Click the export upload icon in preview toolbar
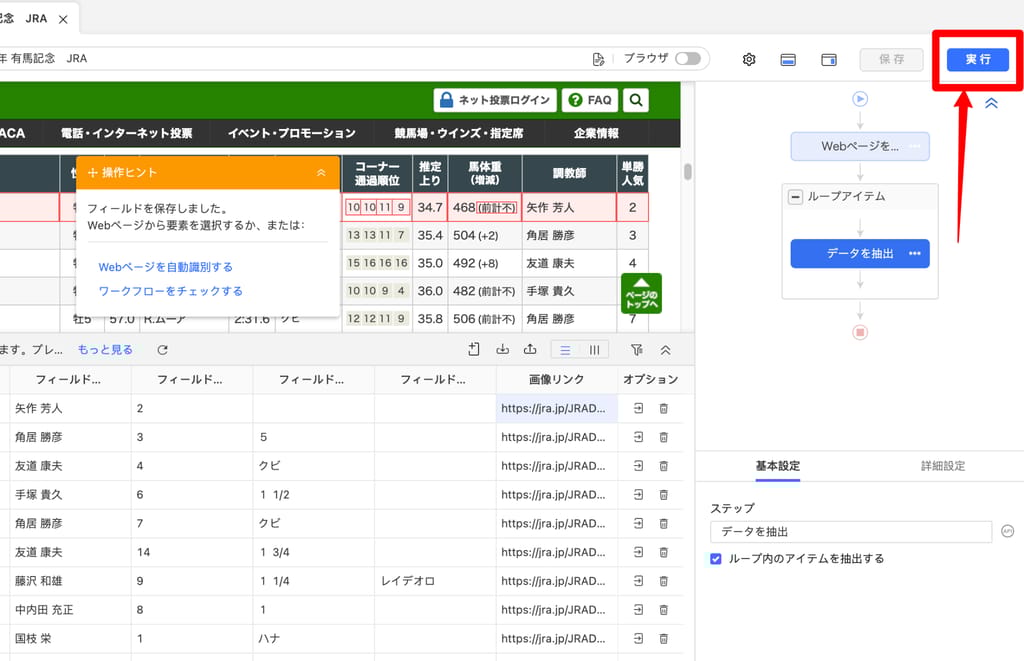Image resolution: width=1024 pixels, height=661 pixels. click(x=530, y=349)
